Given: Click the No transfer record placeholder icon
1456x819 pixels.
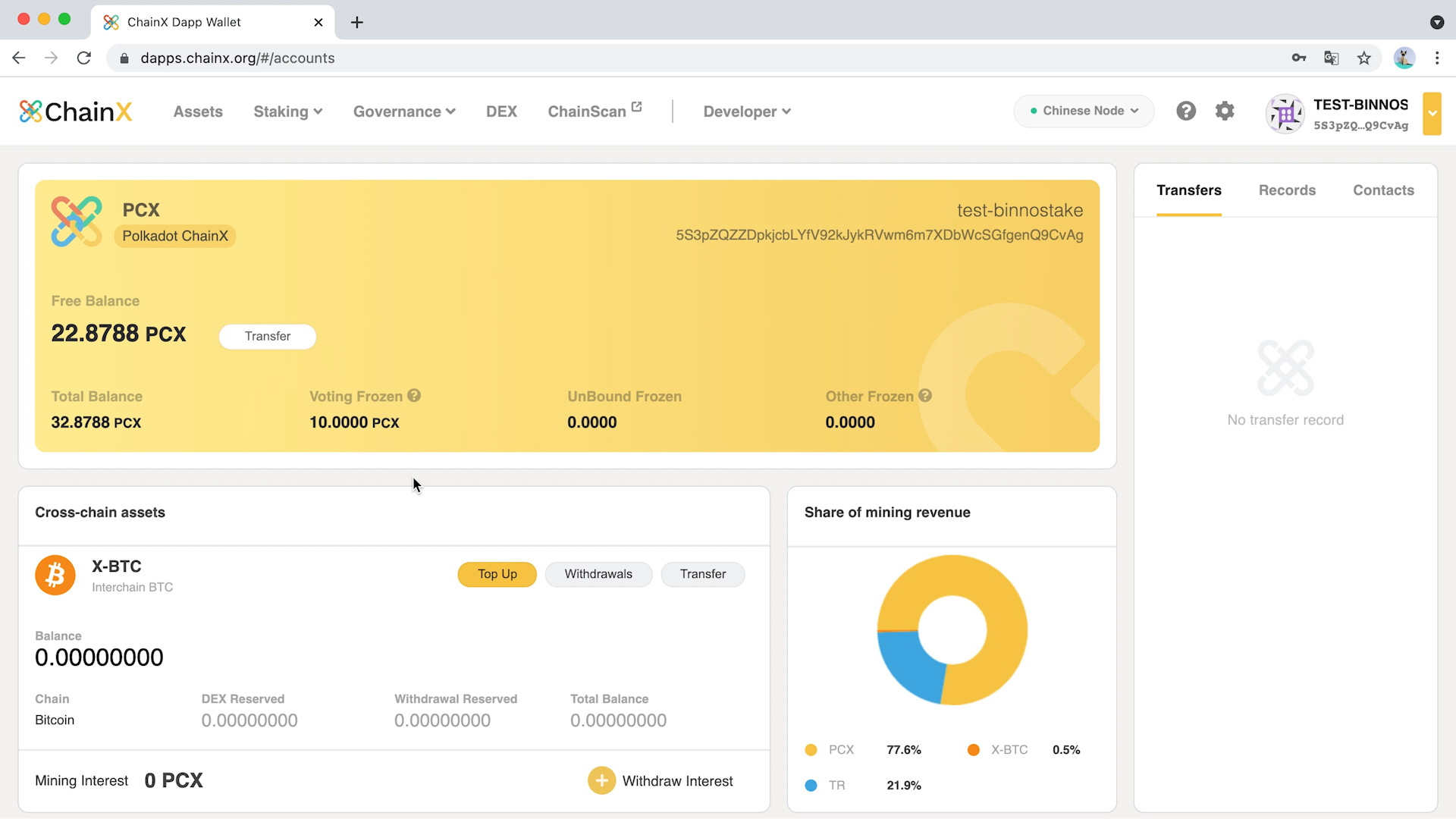Looking at the screenshot, I should [1285, 368].
